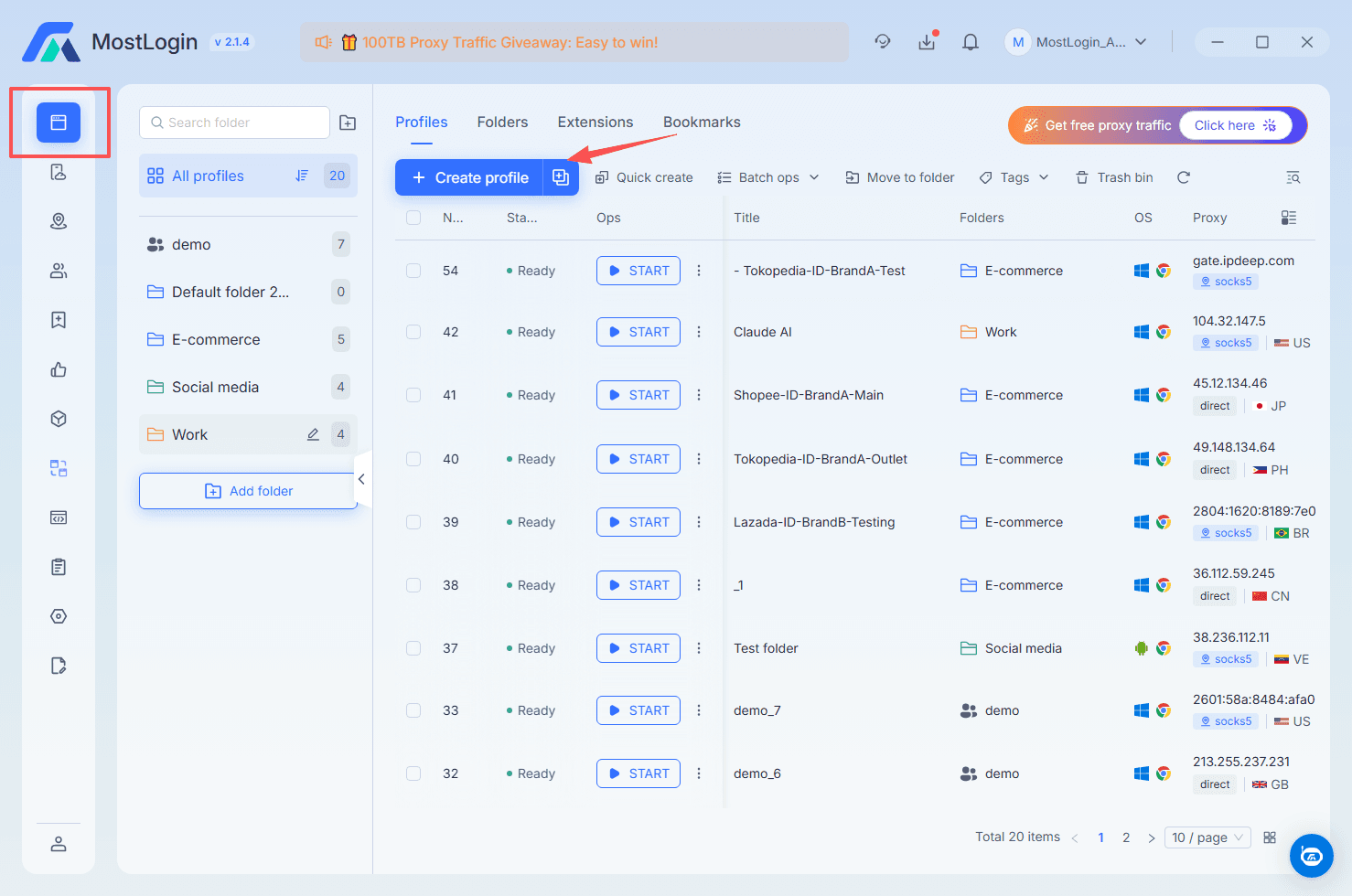Open the more options for Claude AI
This screenshot has width=1352, height=896.
(699, 332)
